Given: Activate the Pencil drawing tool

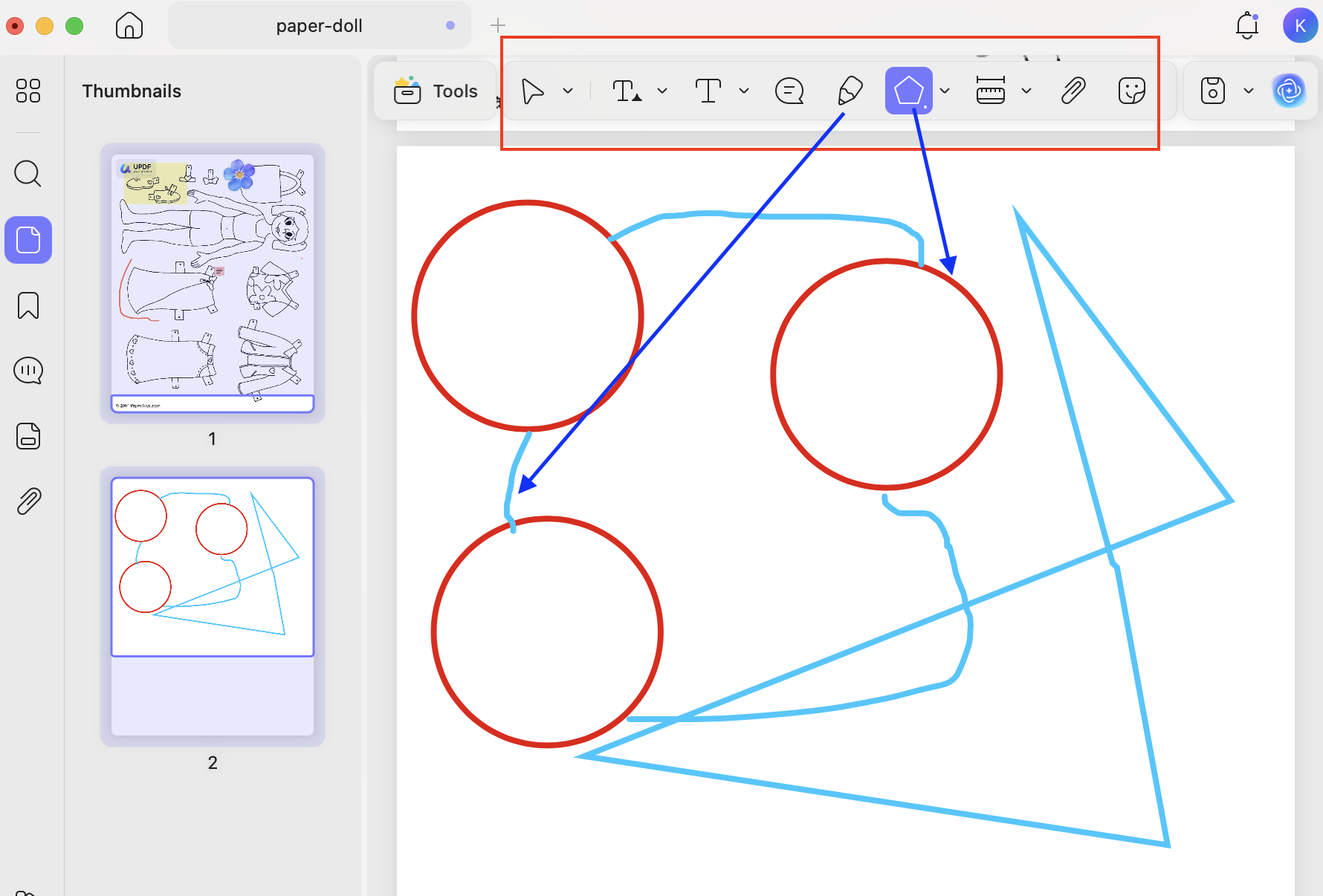Looking at the screenshot, I should [x=850, y=91].
